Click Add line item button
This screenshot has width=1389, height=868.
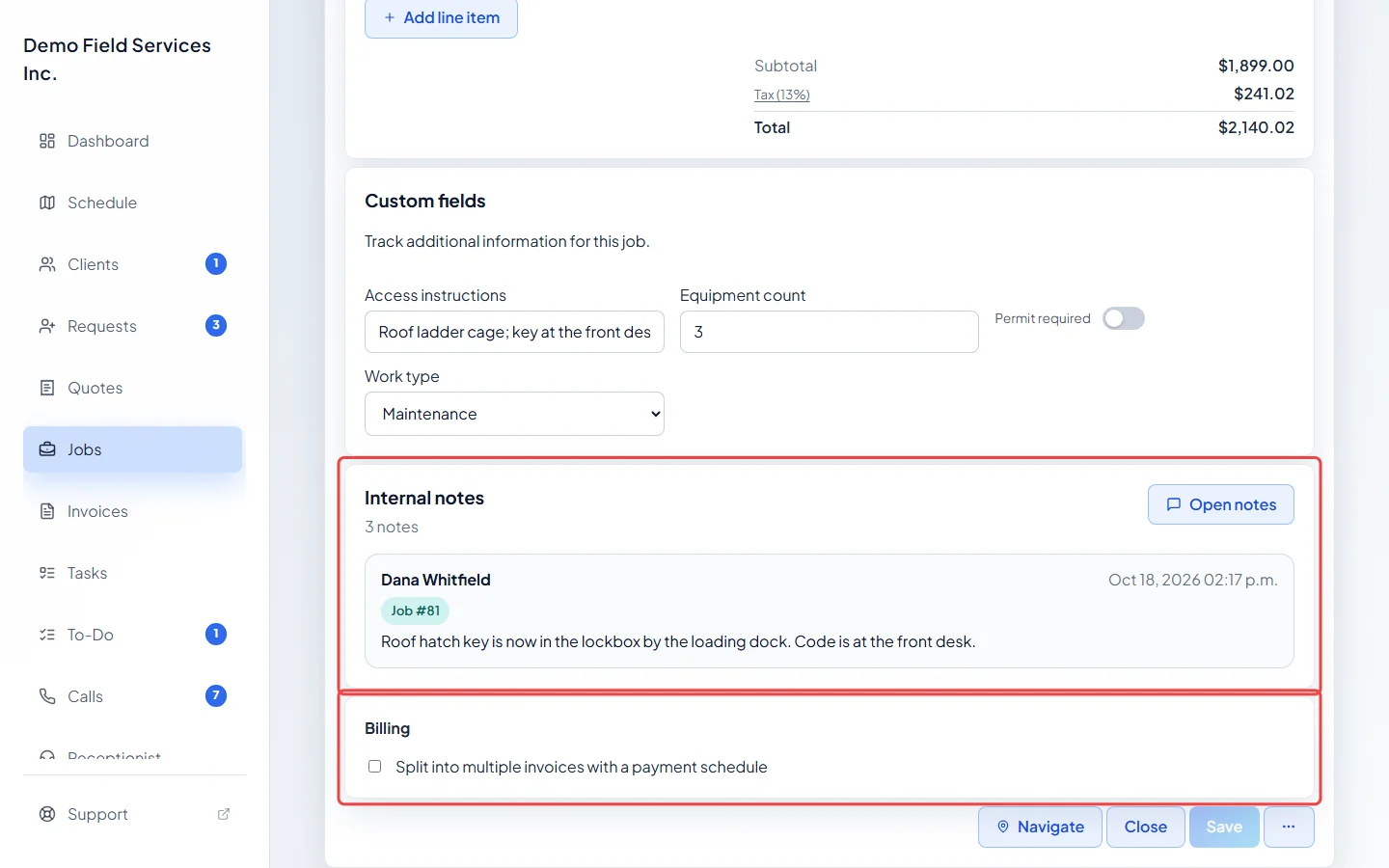[441, 17]
